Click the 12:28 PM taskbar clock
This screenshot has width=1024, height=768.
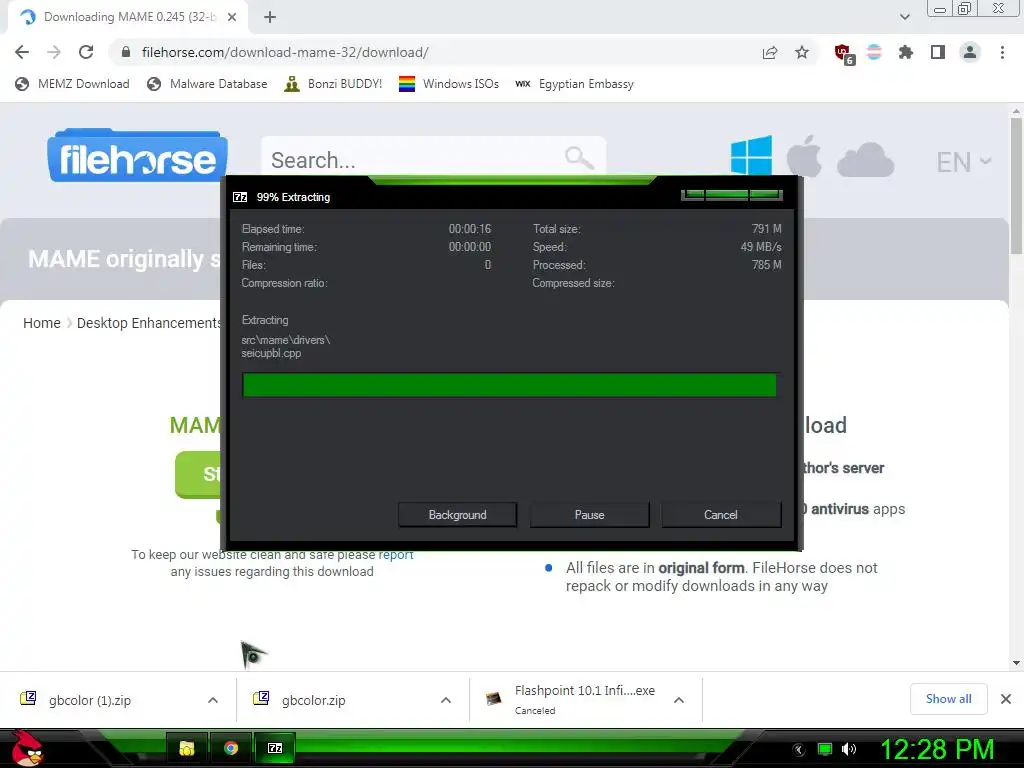[x=937, y=749]
